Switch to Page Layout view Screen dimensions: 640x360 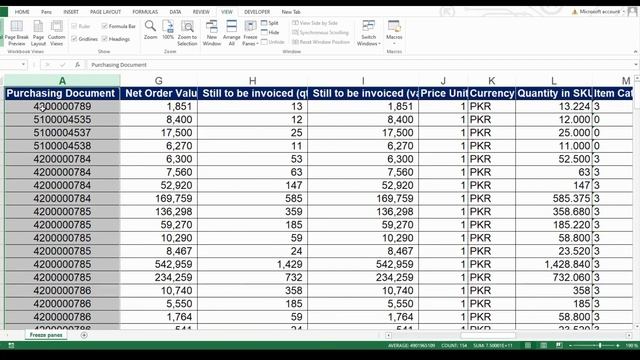click(x=38, y=33)
